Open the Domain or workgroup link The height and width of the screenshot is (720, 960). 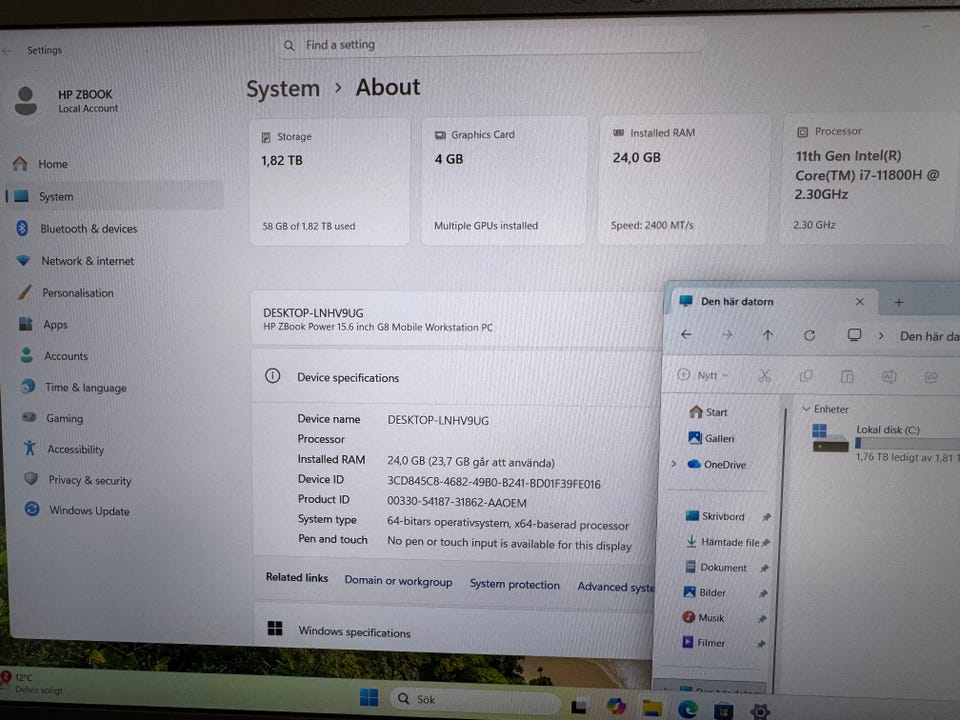click(x=398, y=580)
